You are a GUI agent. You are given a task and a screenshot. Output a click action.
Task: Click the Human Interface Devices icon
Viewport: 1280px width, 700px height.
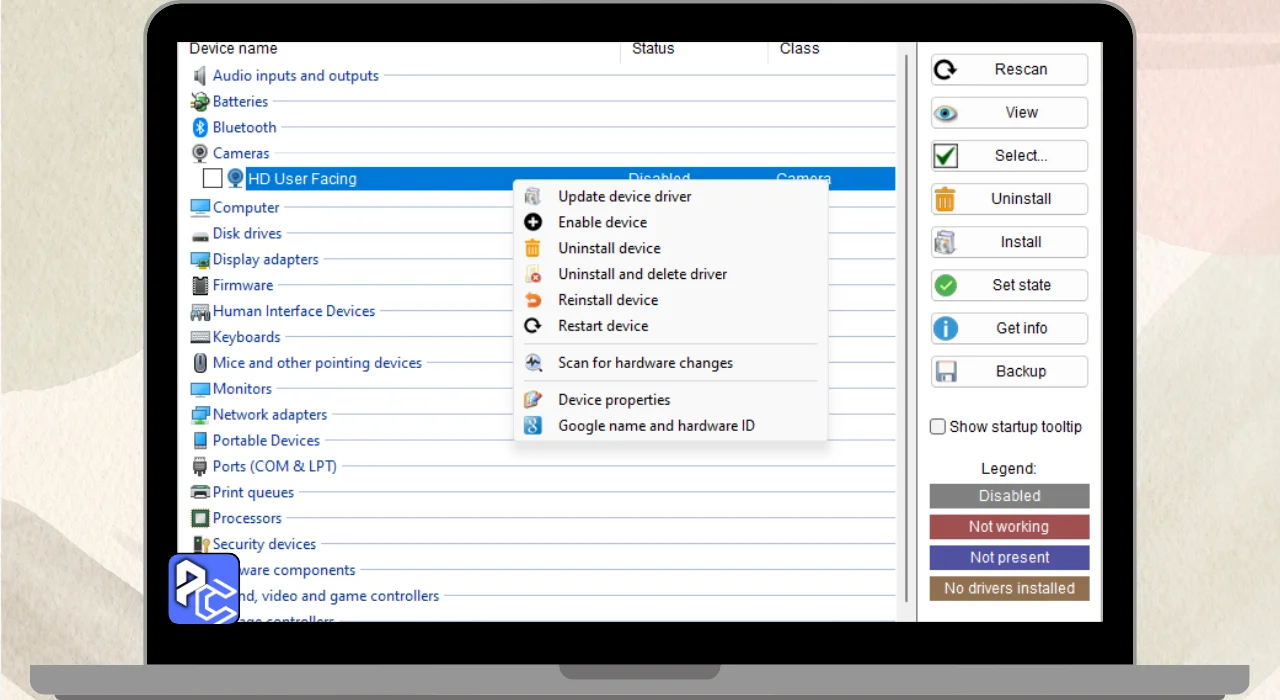[x=200, y=311]
